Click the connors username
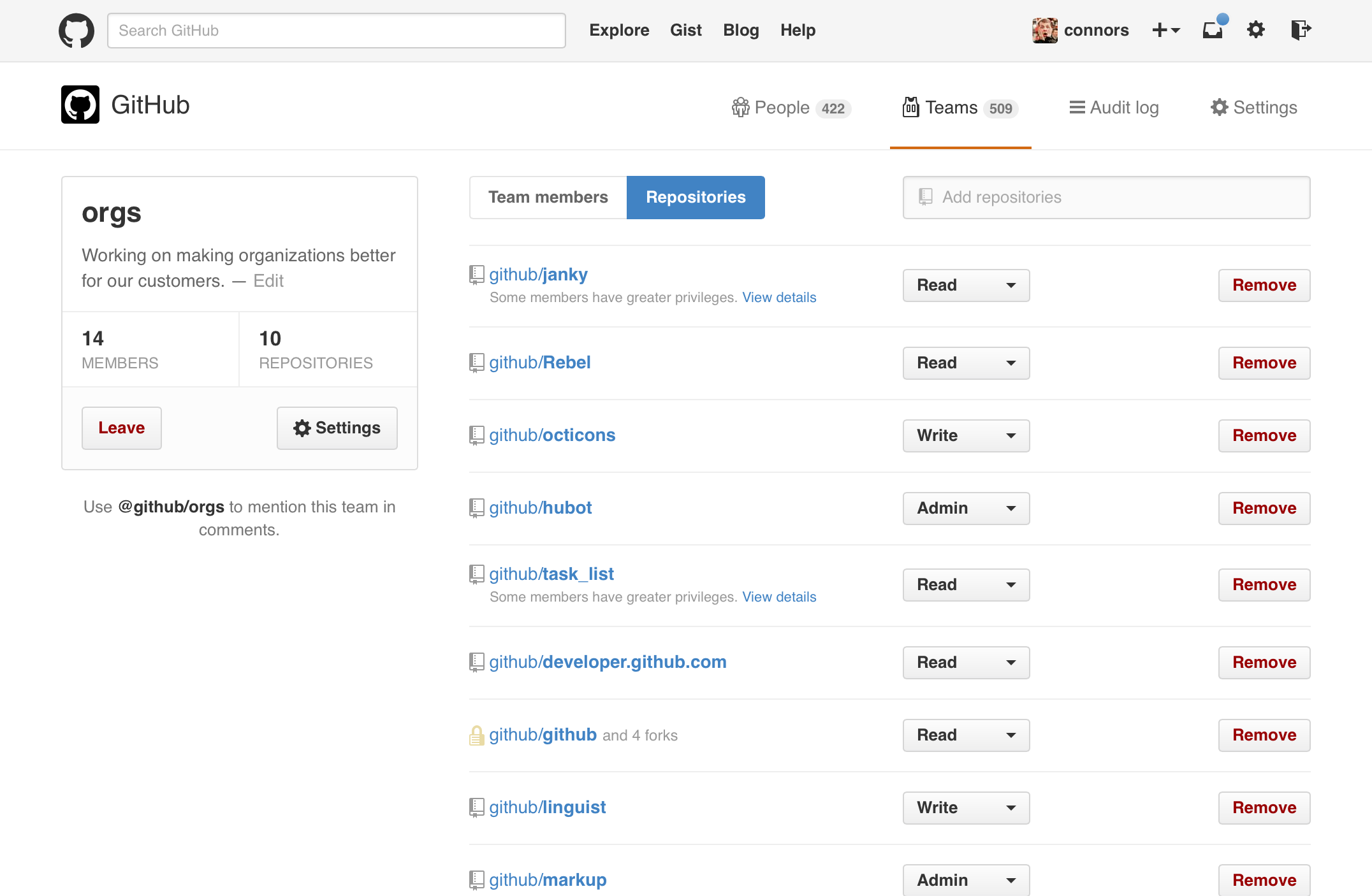The image size is (1372, 896). [1096, 30]
